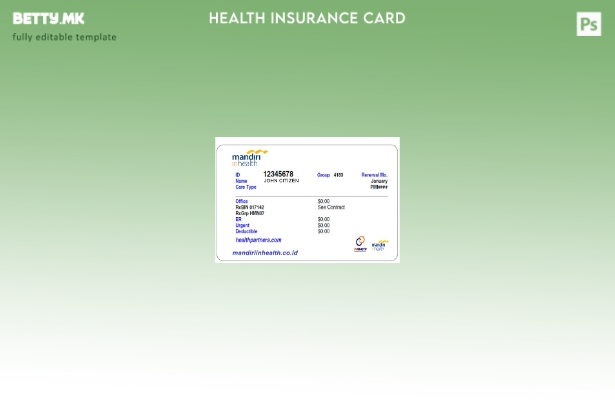Click the small mandiri inhealth logo bottom right
The image size is (615, 400).
(379, 245)
